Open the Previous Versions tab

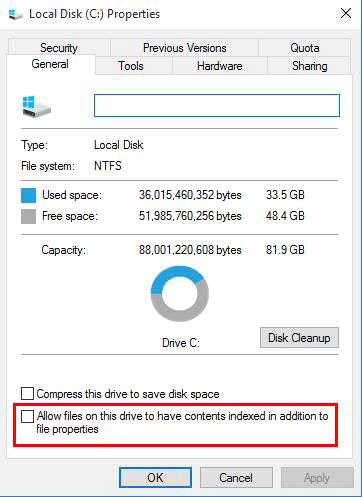coord(184,48)
